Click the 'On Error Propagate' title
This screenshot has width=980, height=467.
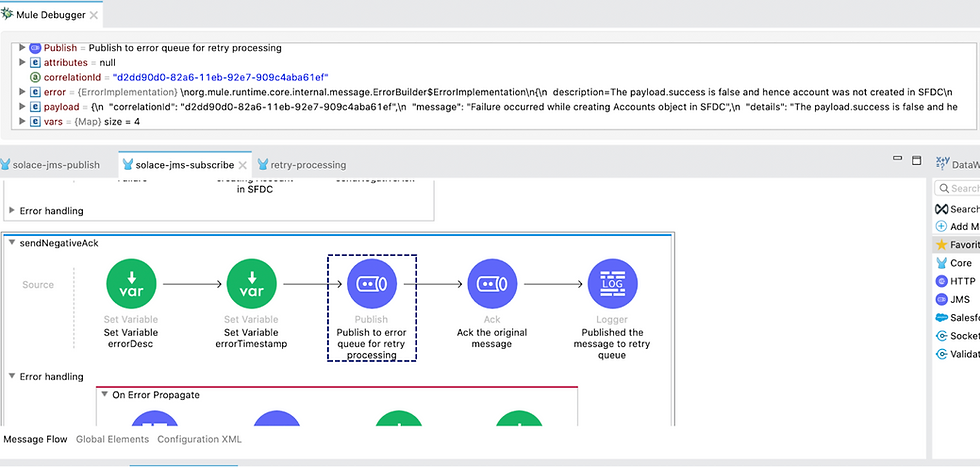tap(156, 395)
